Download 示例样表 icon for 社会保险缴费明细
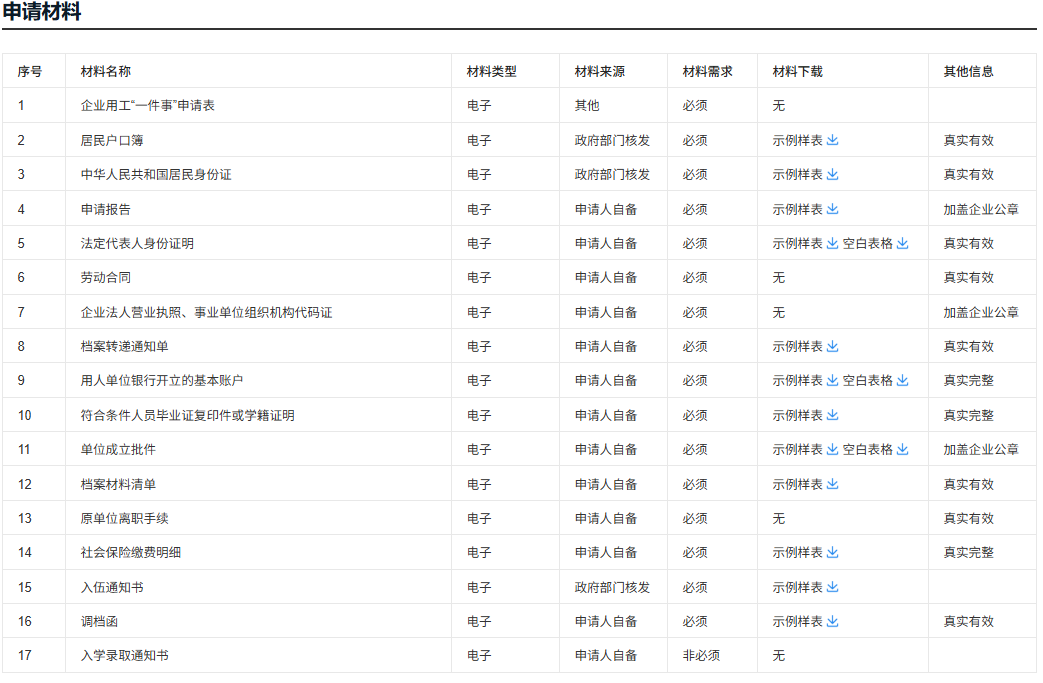 (832, 552)
